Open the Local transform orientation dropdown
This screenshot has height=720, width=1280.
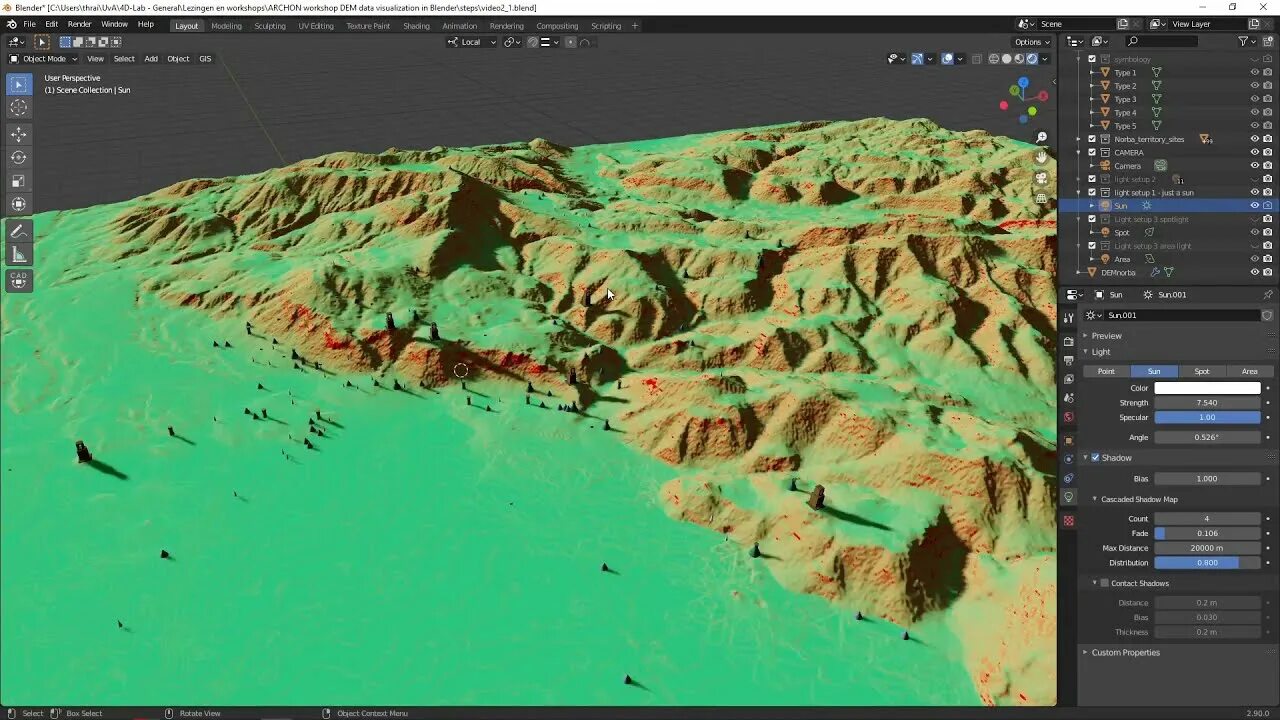(x=470, y=41)
